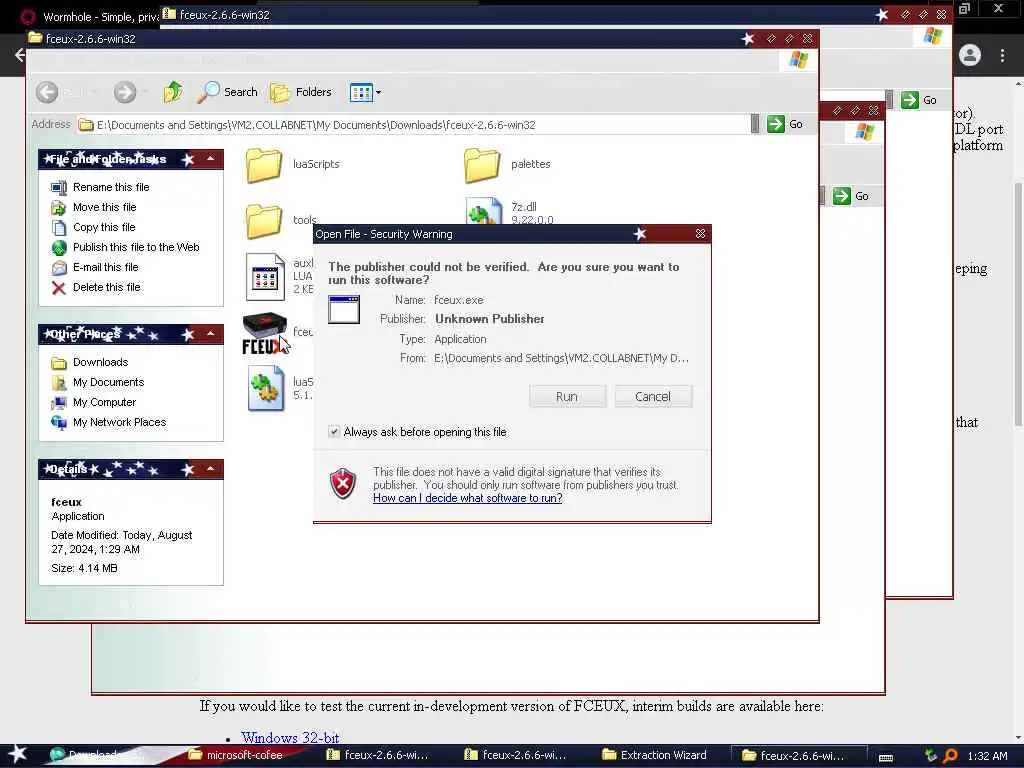
Task: Click the star button in Other Places header
Action: pos(188,334)
